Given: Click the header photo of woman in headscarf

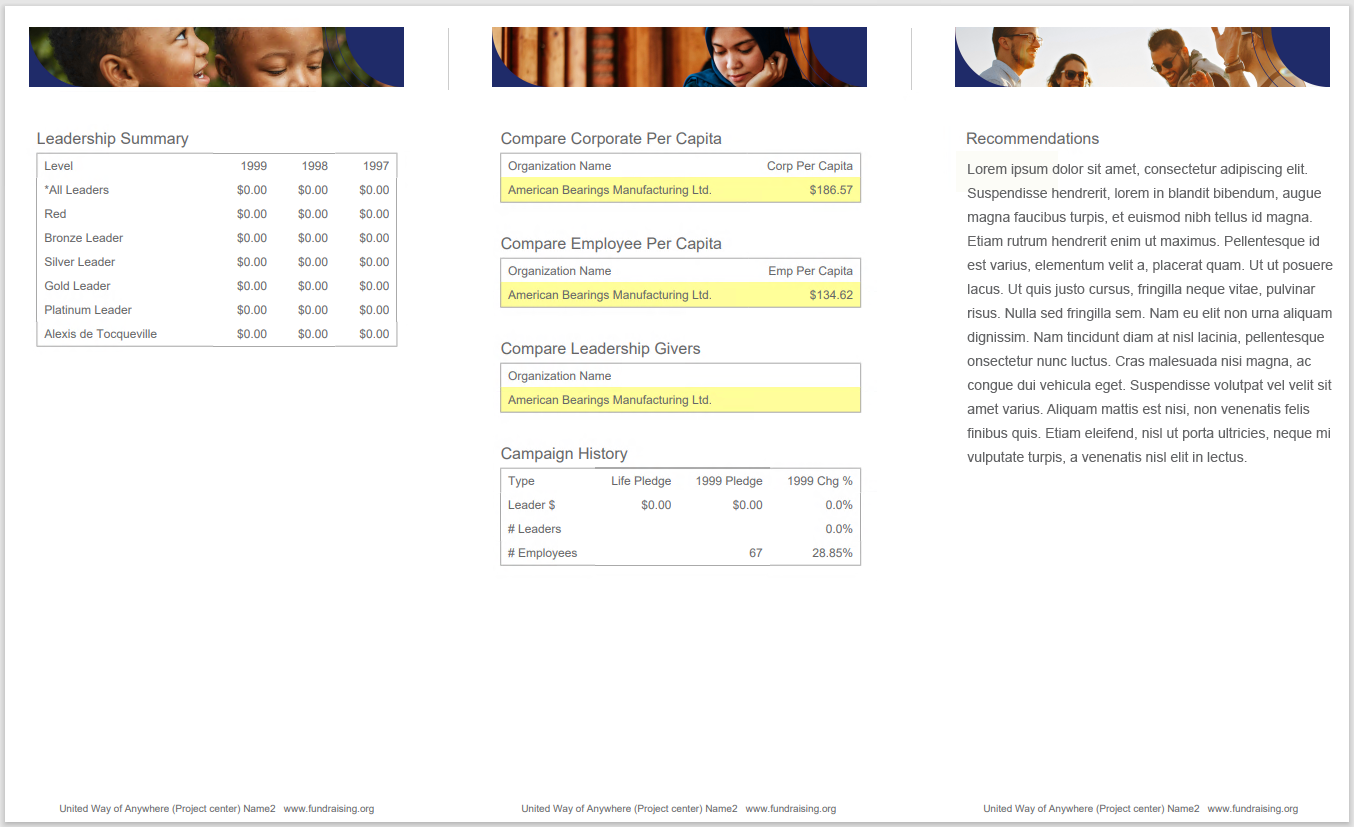Looking at the screenshot, I should [679, 57].
